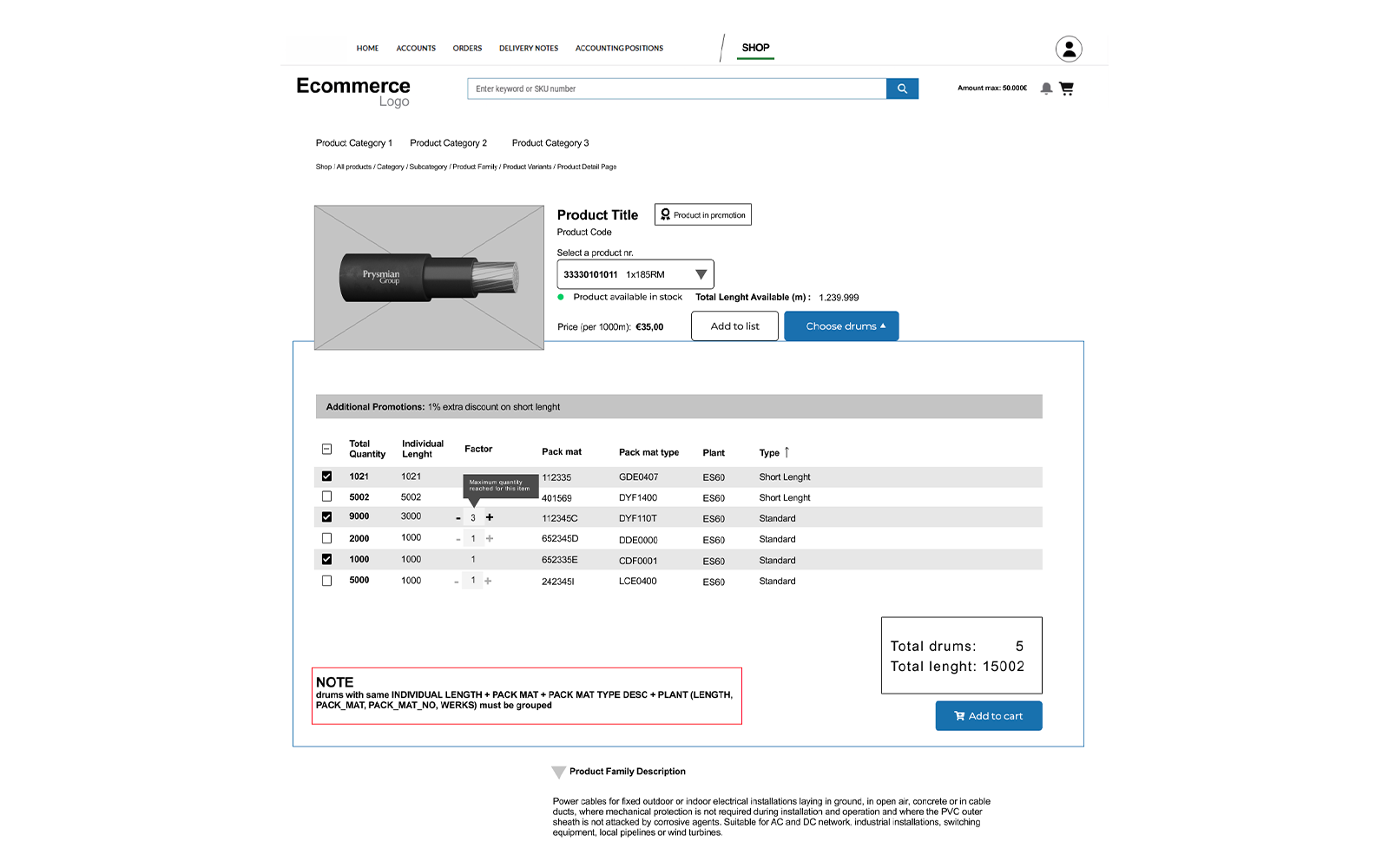1389x868 pixels.
Task: Open the product number dropdown 33330101011
Action: click(635, 274)
